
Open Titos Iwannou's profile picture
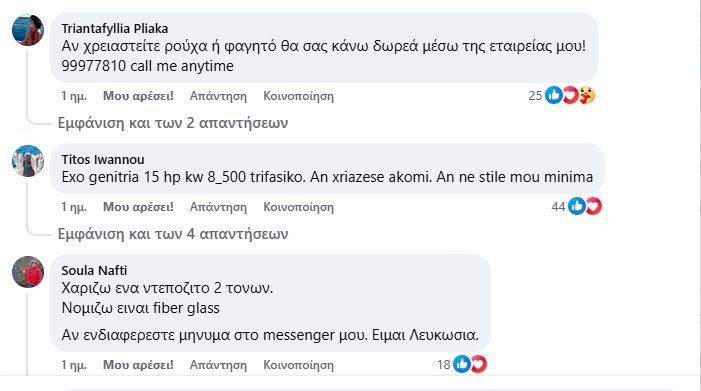click(28, 161)
